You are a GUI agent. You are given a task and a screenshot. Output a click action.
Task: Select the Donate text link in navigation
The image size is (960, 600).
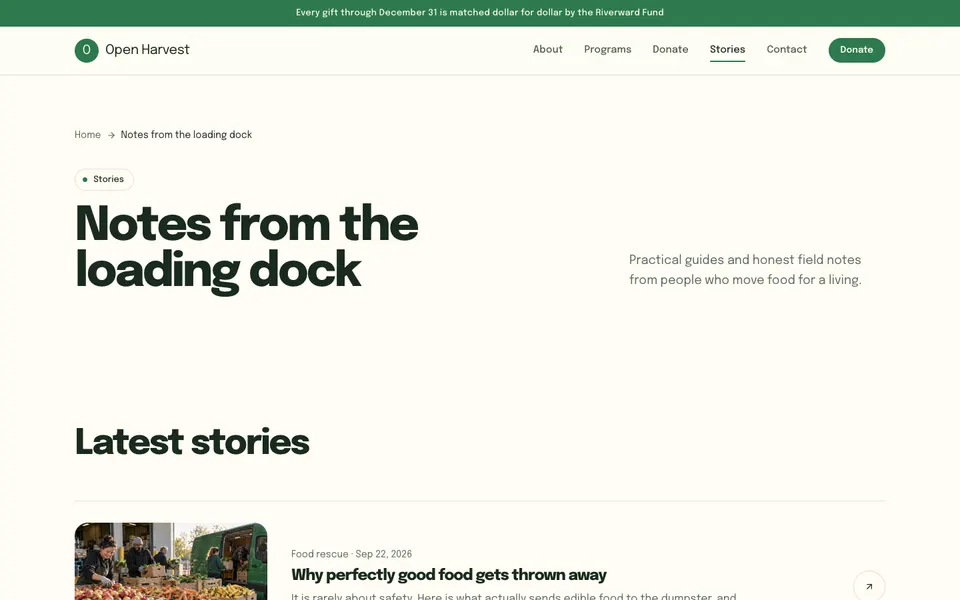pyautogui.click(x=670, y=50)
